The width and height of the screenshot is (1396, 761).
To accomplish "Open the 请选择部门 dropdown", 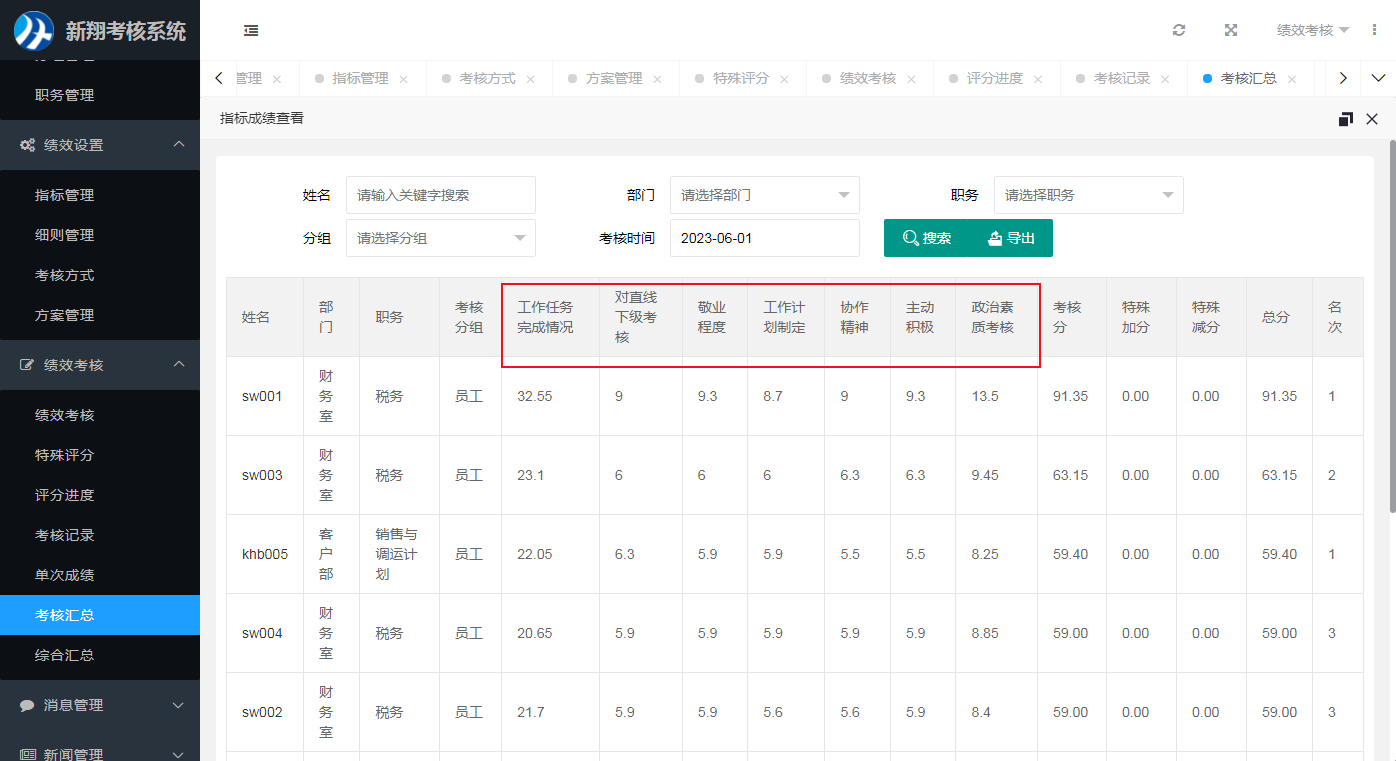I will 764,195.
